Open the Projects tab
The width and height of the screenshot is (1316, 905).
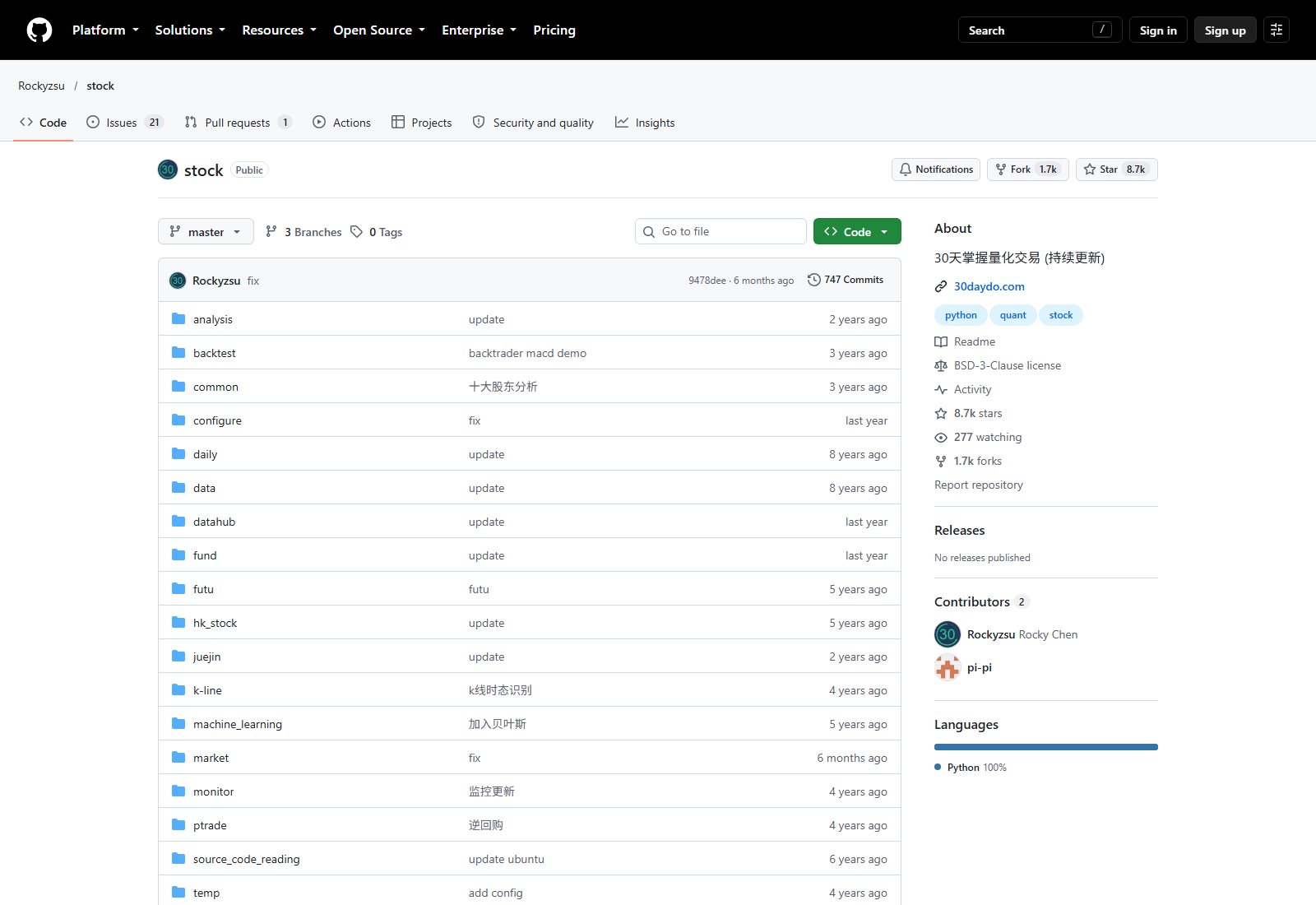click(x=422, y=123)
